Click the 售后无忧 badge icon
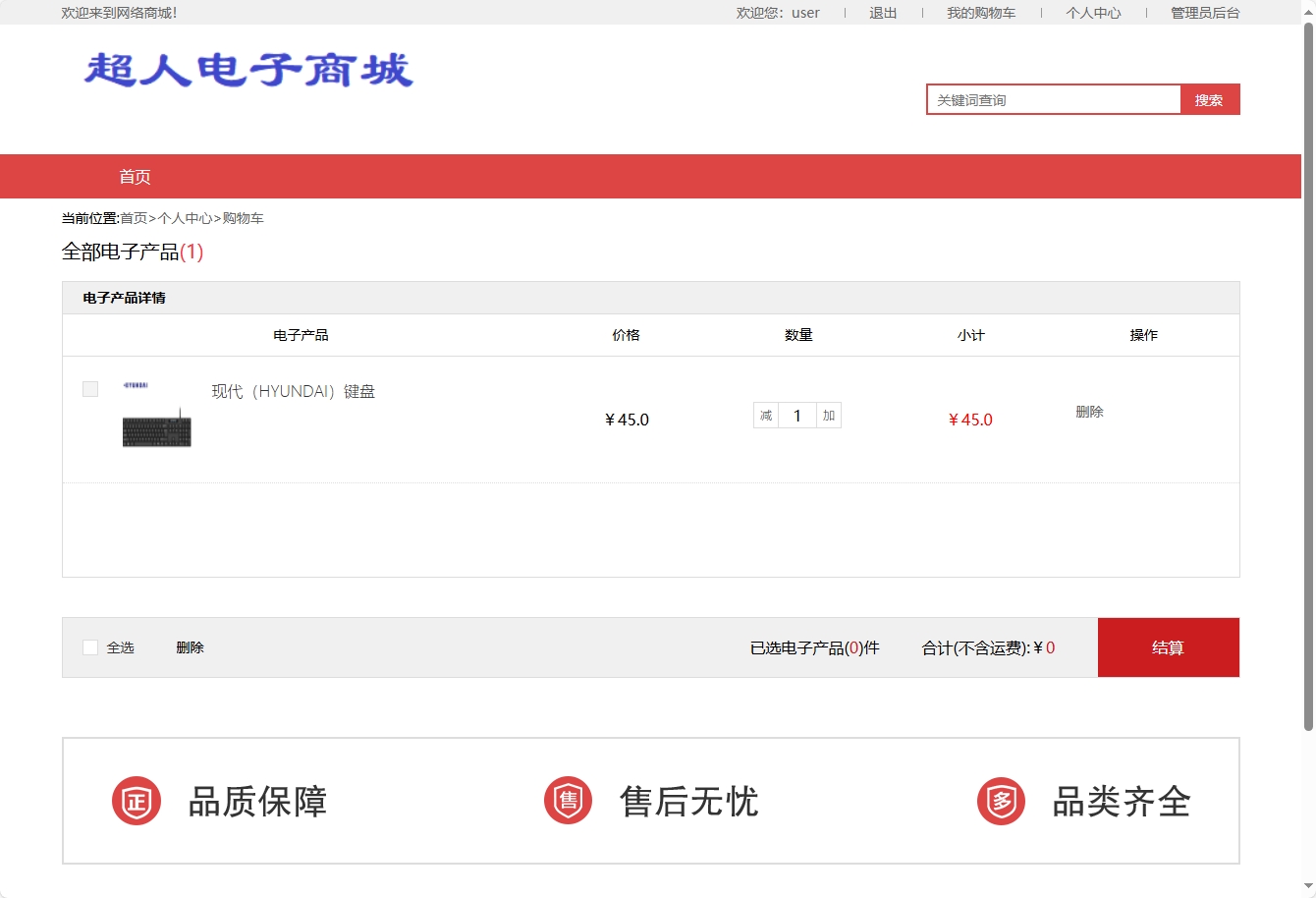This screenshot has height=898, width=1316. click(x=568, y=800)
